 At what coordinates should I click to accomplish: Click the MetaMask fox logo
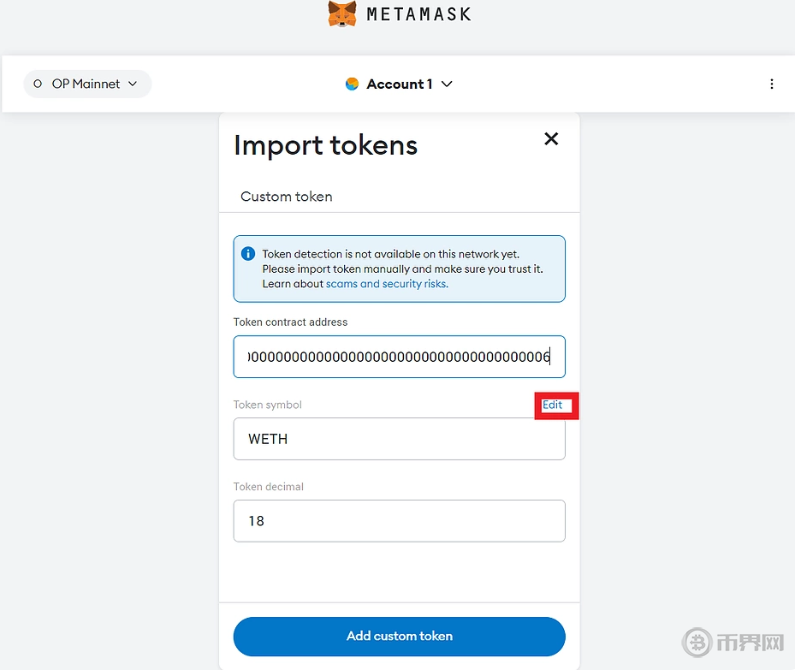(x=342, y=14)
